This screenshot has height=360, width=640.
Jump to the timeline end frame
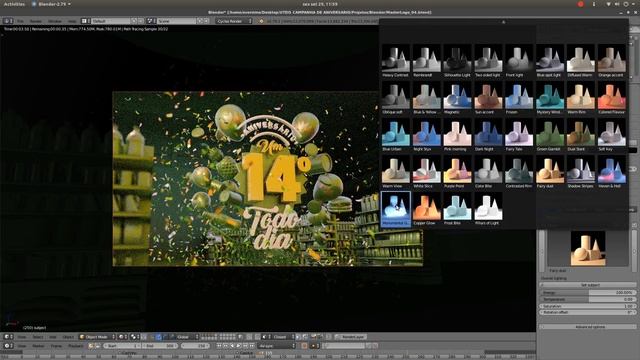pos(252,346)
